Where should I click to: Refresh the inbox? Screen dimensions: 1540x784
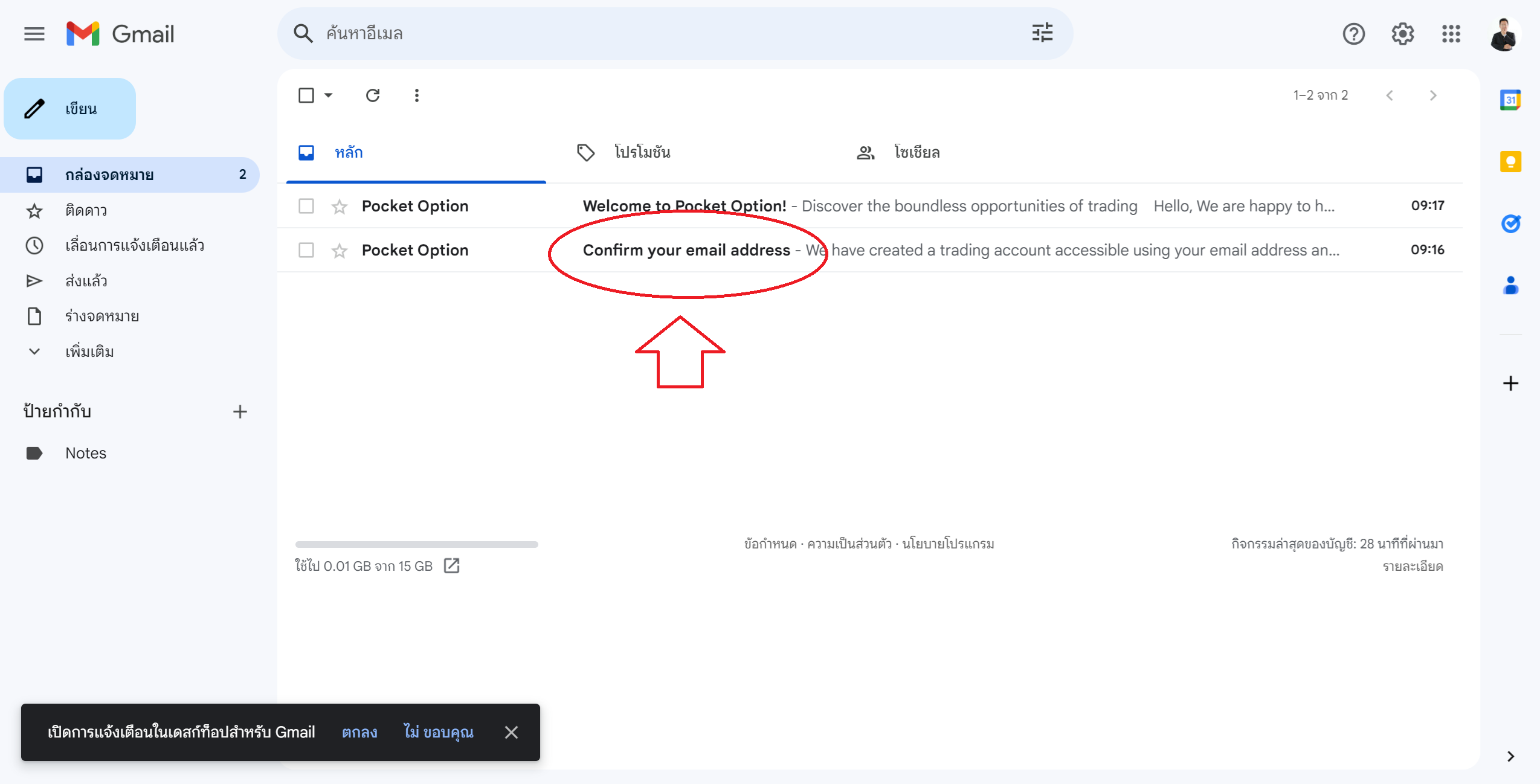click(373, 95)
